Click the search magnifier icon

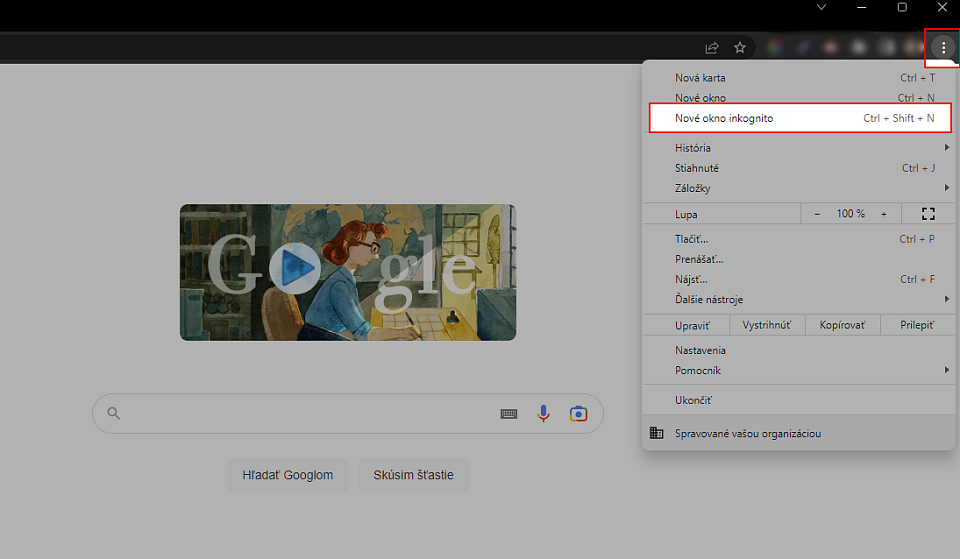(113, 413)
